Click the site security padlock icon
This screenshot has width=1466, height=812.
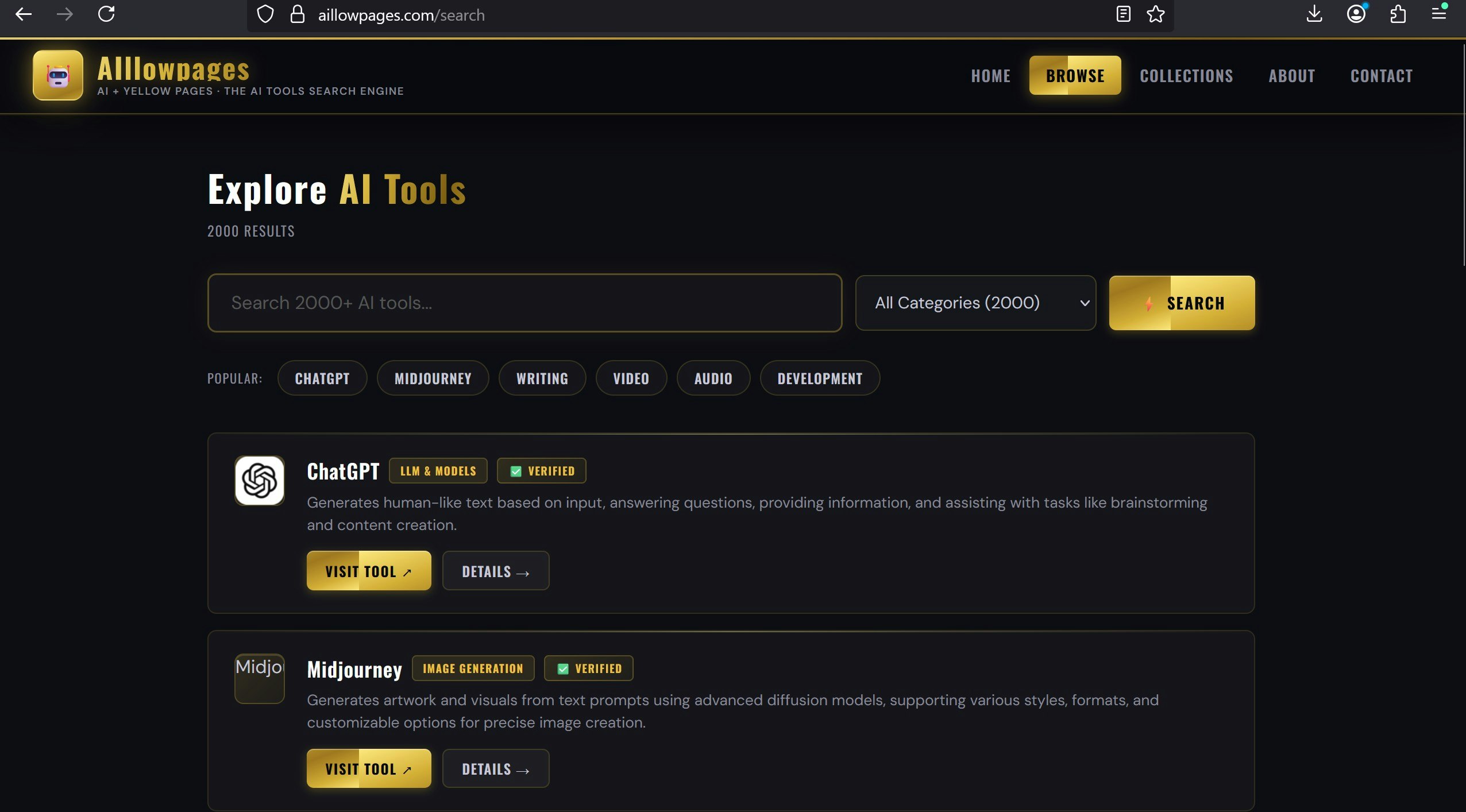[x=297, y=14]
